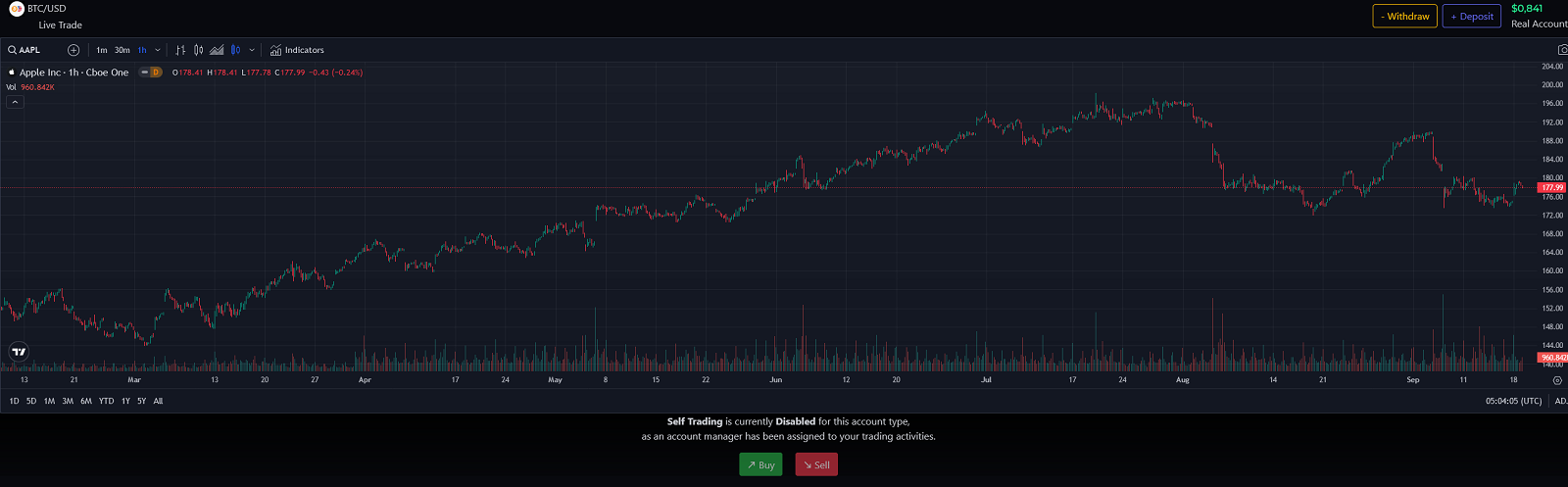Set range to 1Y
This screenshot has height=487, width=1568.
125,401
